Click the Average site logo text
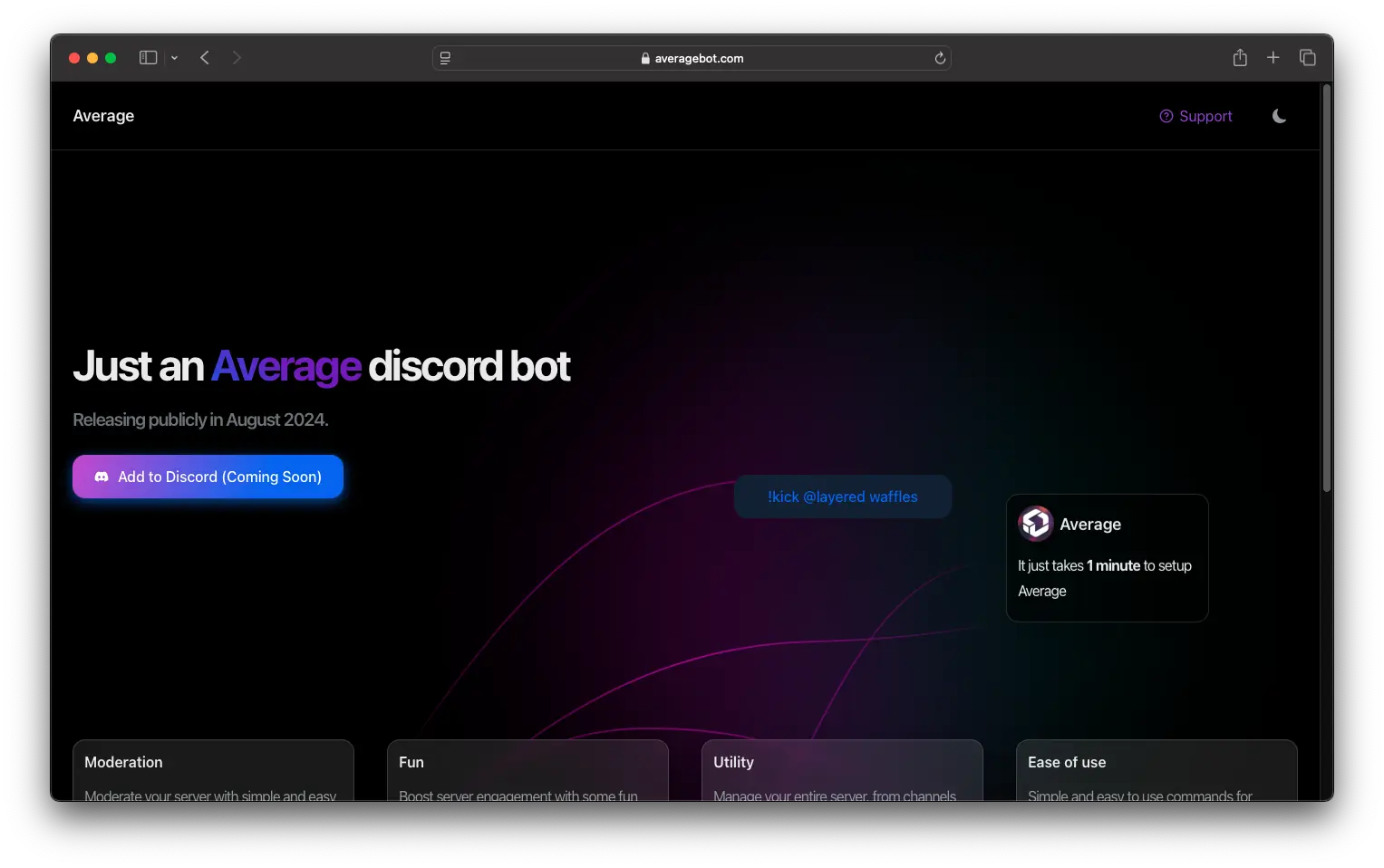 tap(103, 116)
